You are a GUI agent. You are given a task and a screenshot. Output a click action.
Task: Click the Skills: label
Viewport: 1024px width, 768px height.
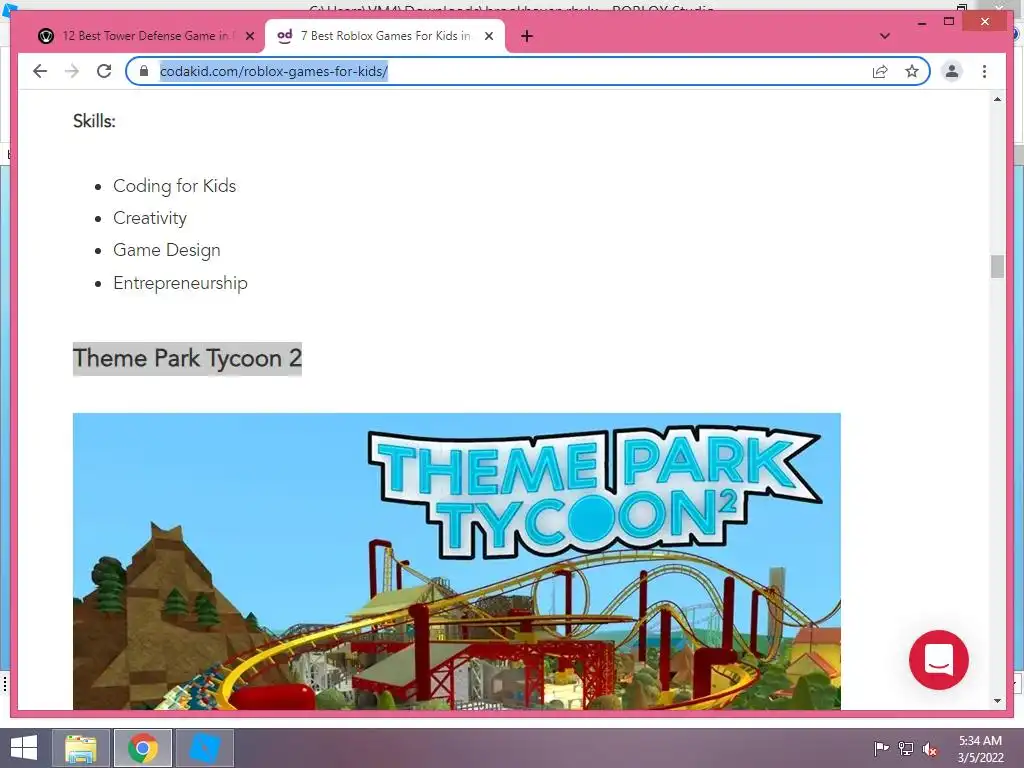coord(94,121)
